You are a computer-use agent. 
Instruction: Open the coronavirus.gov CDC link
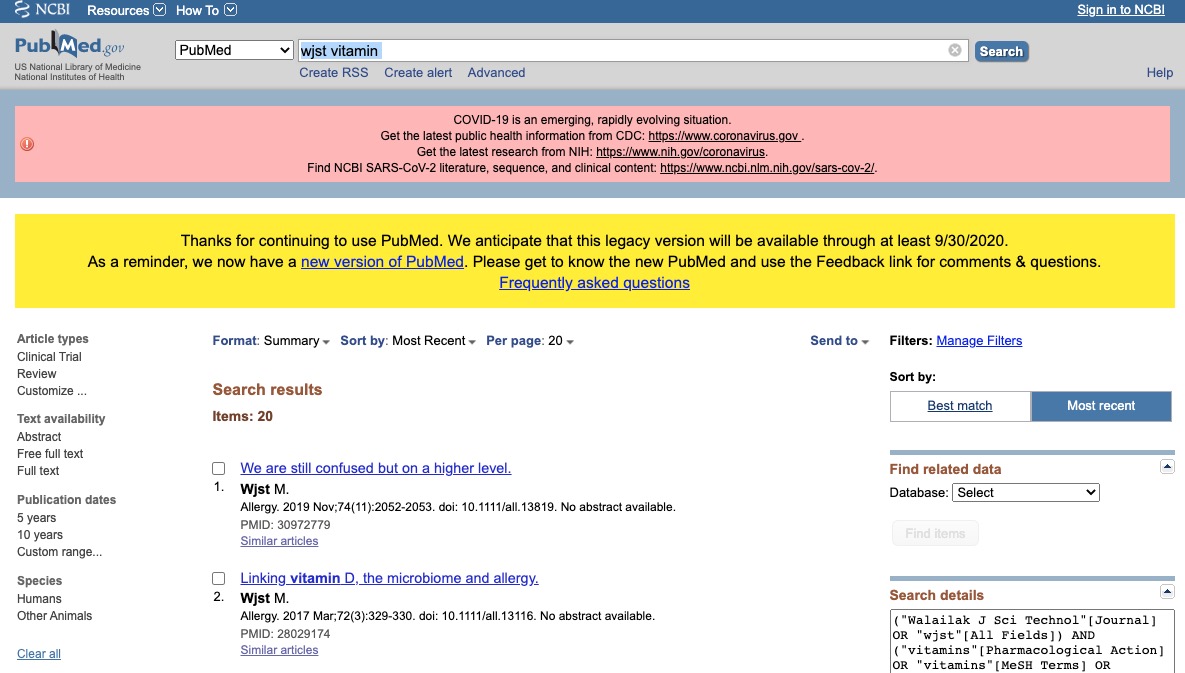pyautogui.click(x=724, y=136)
